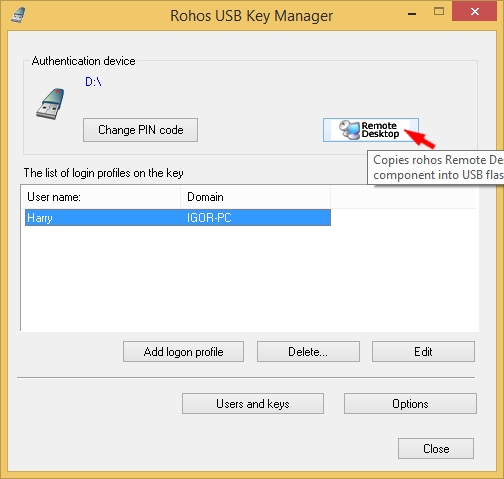
Task: Minimize the Rohos USB Key Manager window
Action: [412, 13]
